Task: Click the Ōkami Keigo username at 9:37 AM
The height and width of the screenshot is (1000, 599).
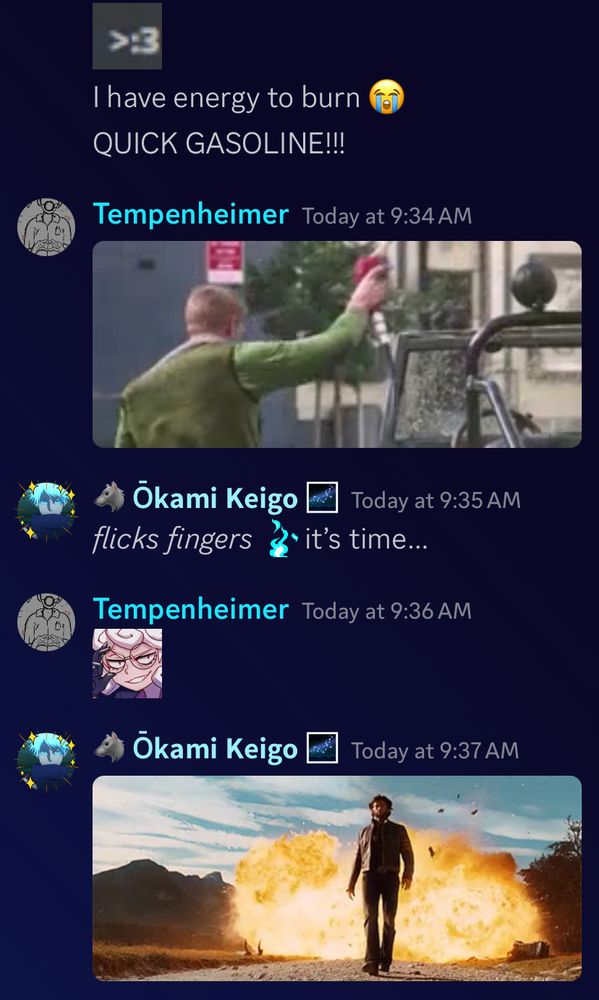Action: coord(215,749)
